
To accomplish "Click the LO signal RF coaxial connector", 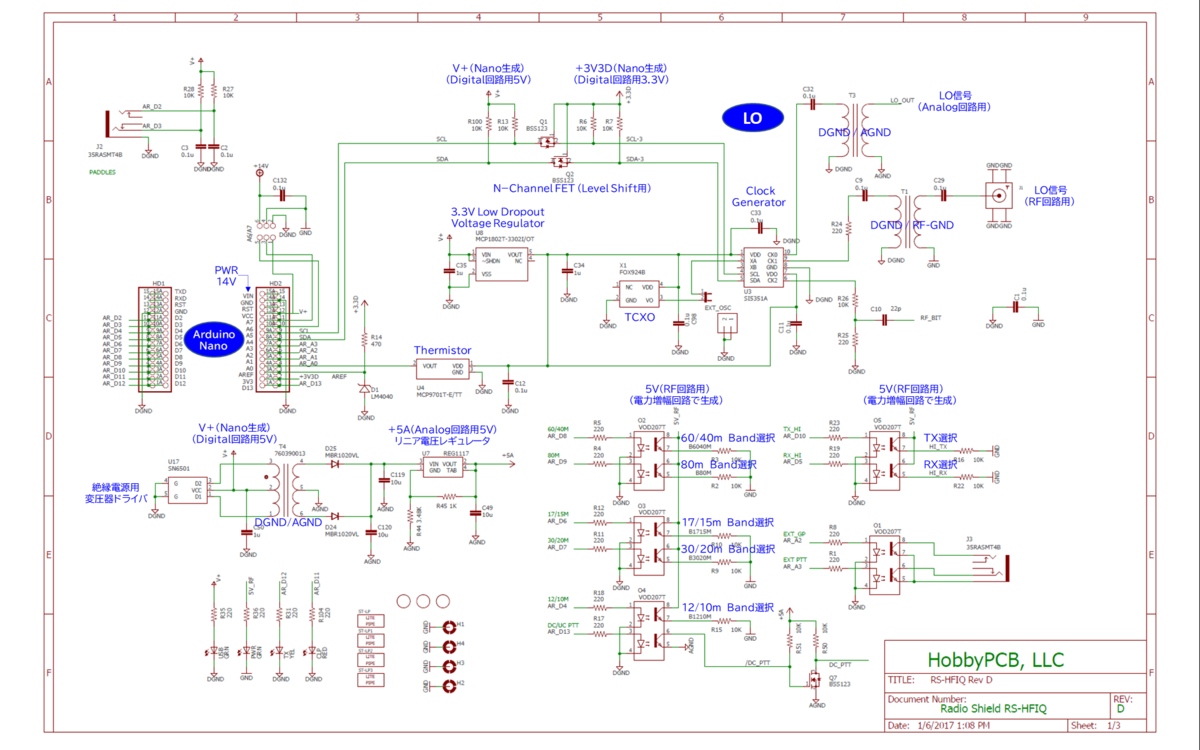I will pyautogui.click(x=998, y=195).
